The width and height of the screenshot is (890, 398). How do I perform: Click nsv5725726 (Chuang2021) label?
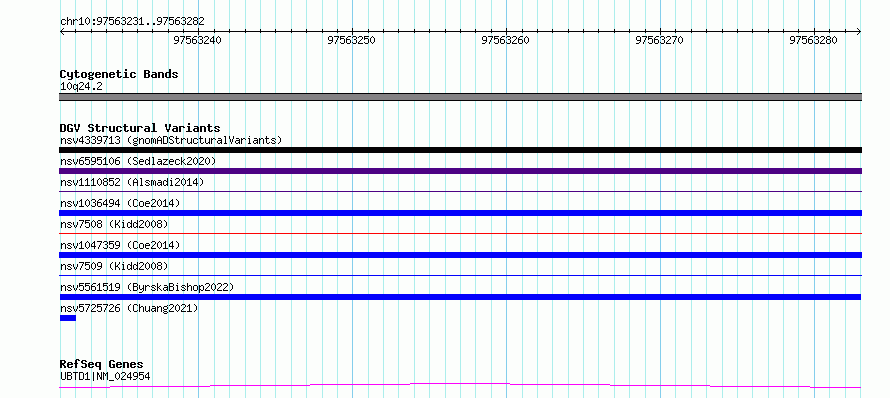coord(129,308)
